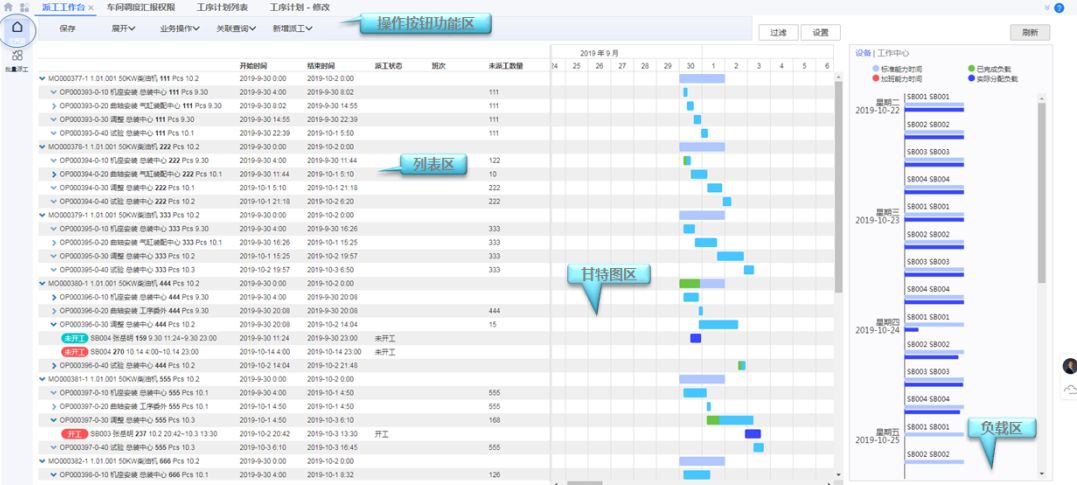This screenshot has height=485, width=1077.
Task: Open the module grid icon beside home
Action: pos(24,7)
